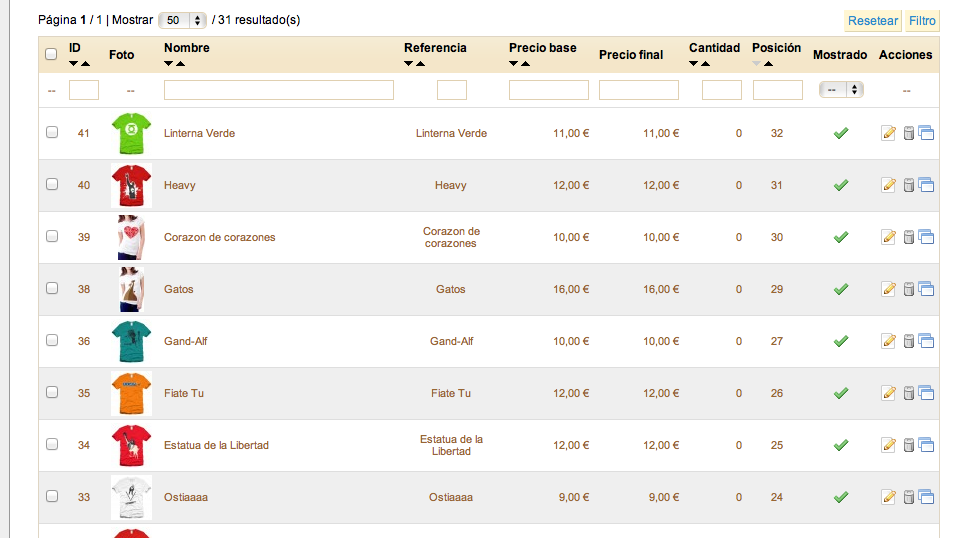This screenshot has width=967, height=538.
Task: Click the Nombre filter input field
Action: tap(279, 90)
